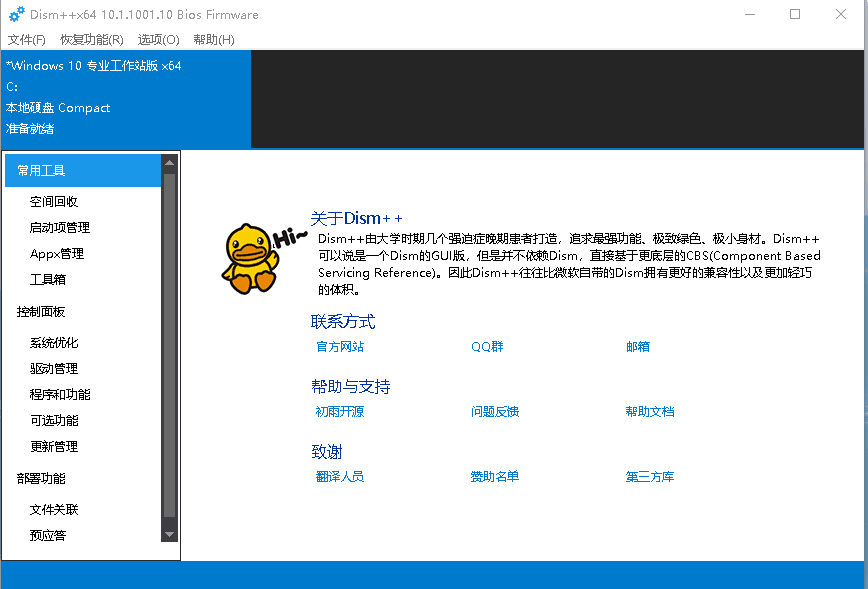The width and height of the screenshot is (868, 589).
Task: Open 启动项管理 in the sidebar
Action: coord(60,228)
